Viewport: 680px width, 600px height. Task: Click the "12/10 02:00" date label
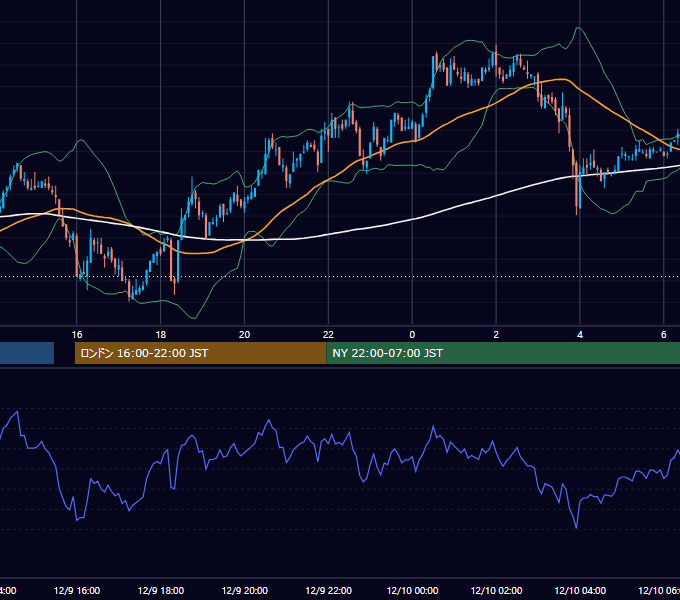point(496,590)
